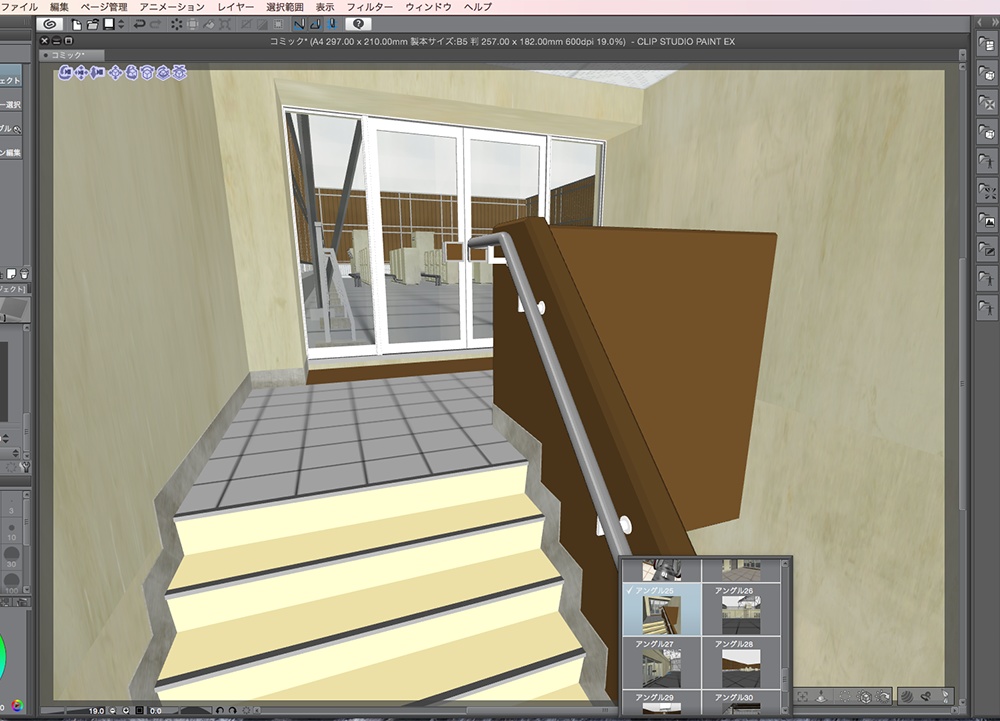The height and width of the screenshot is (721, 1000).
Task: Toggle Snap to Ruler
Action: (299, 24)
